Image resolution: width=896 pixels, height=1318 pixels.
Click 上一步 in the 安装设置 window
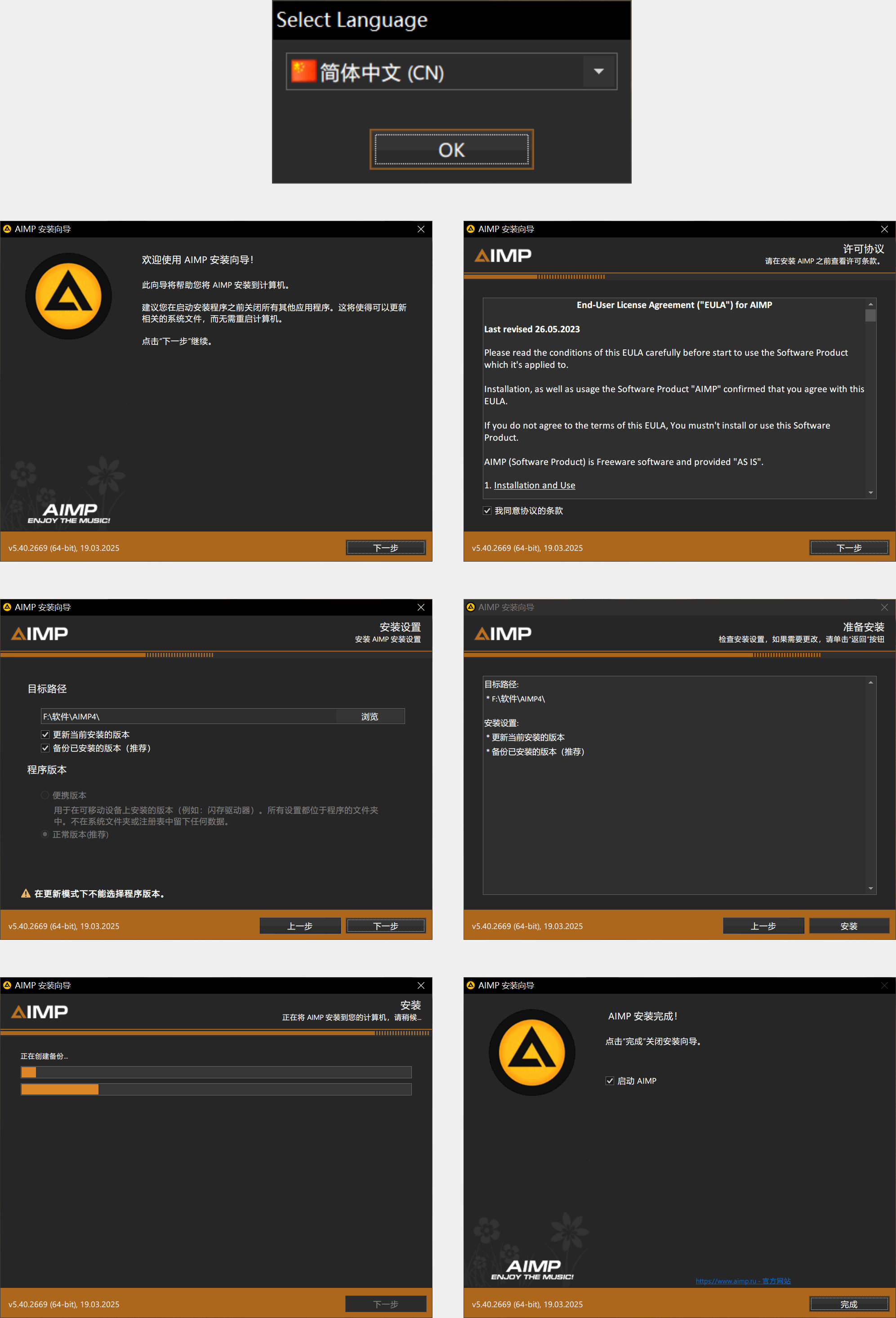[x=299, y=925]
